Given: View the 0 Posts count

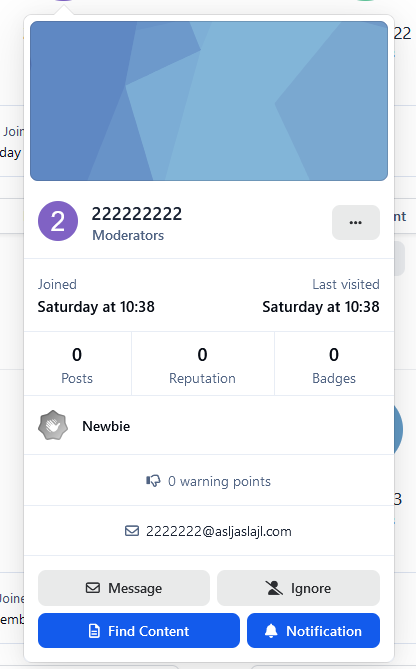Looking at the screenshot, I should click(x=77, y=365).
